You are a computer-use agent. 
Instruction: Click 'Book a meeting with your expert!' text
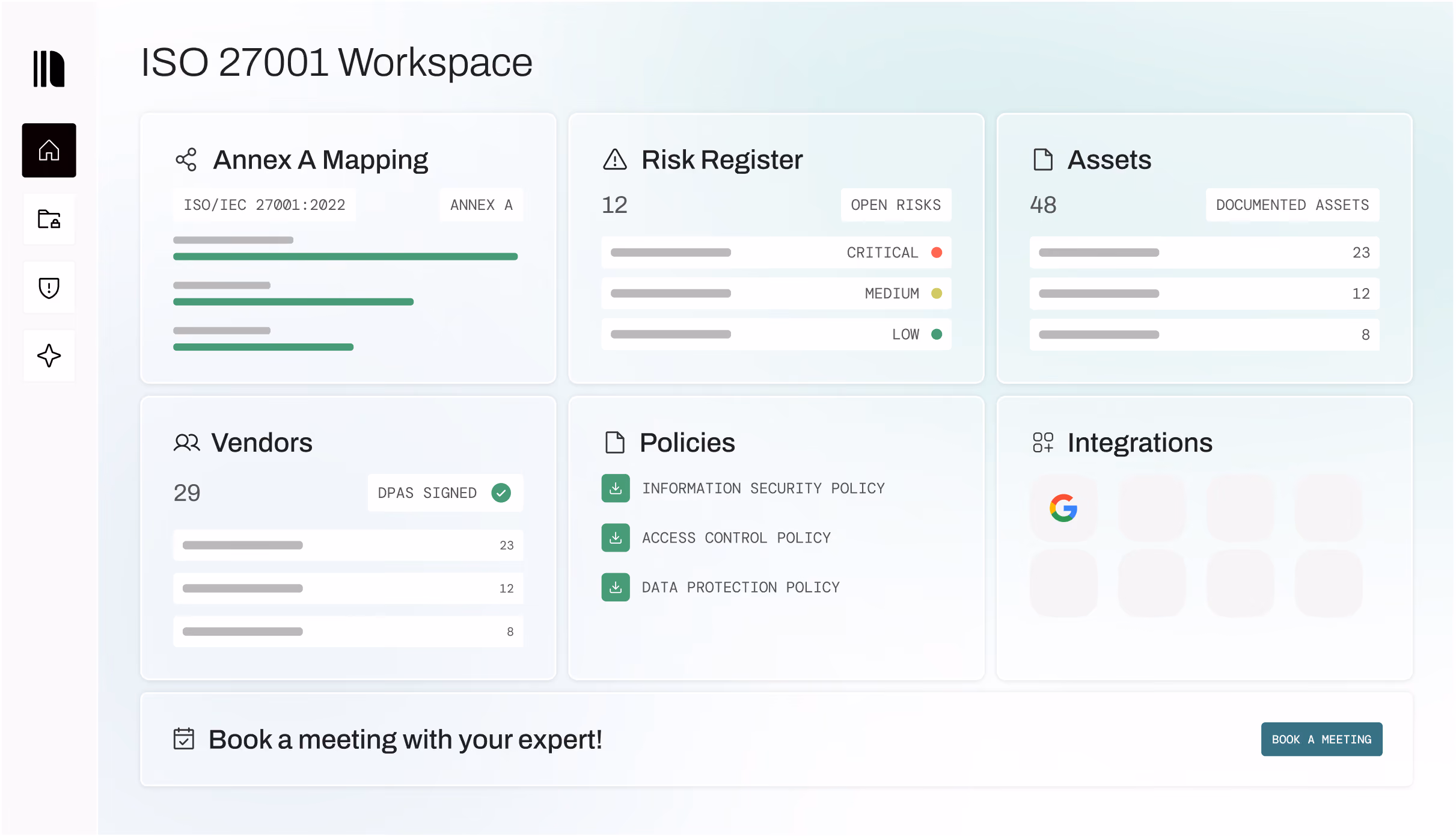click(405, 740)
